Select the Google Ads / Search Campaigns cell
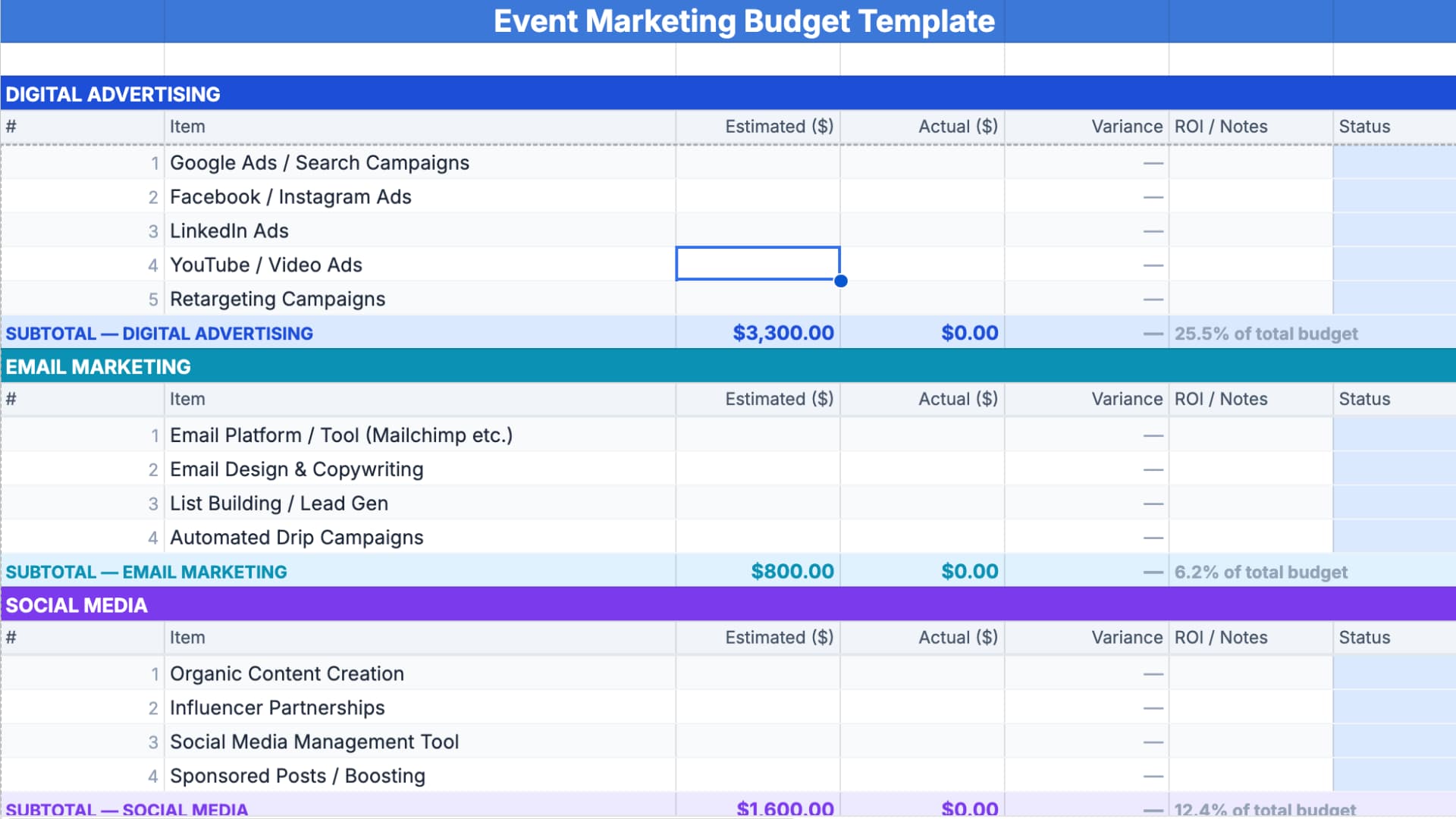Image resolution: width=1456 pixels, height=819 pixels. click(319, 162)
